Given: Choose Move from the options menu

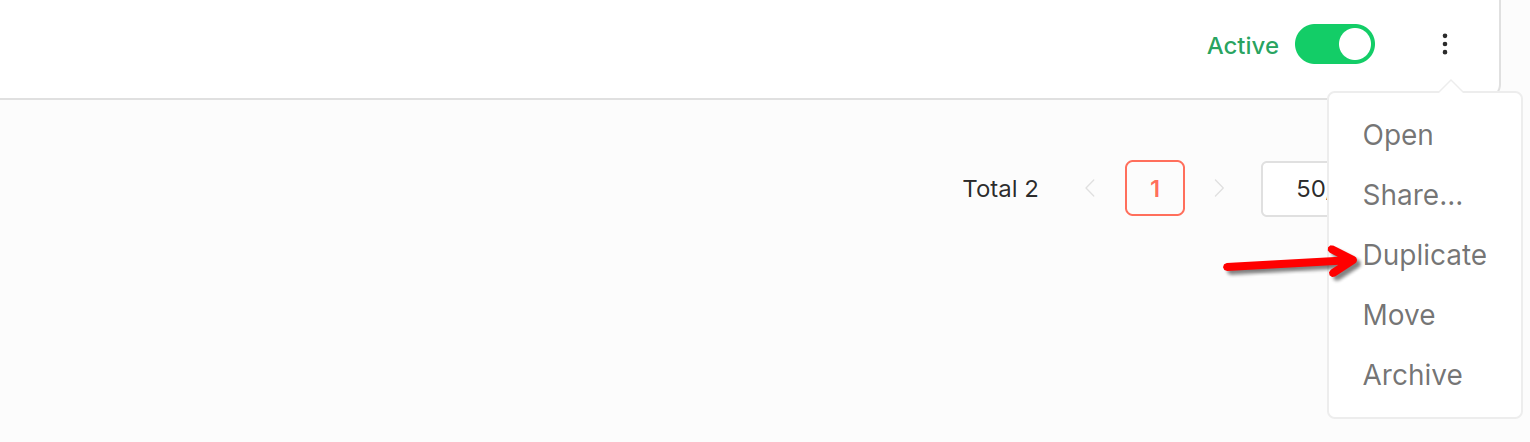Looking at the screenshot, I should coord(1398,315).
